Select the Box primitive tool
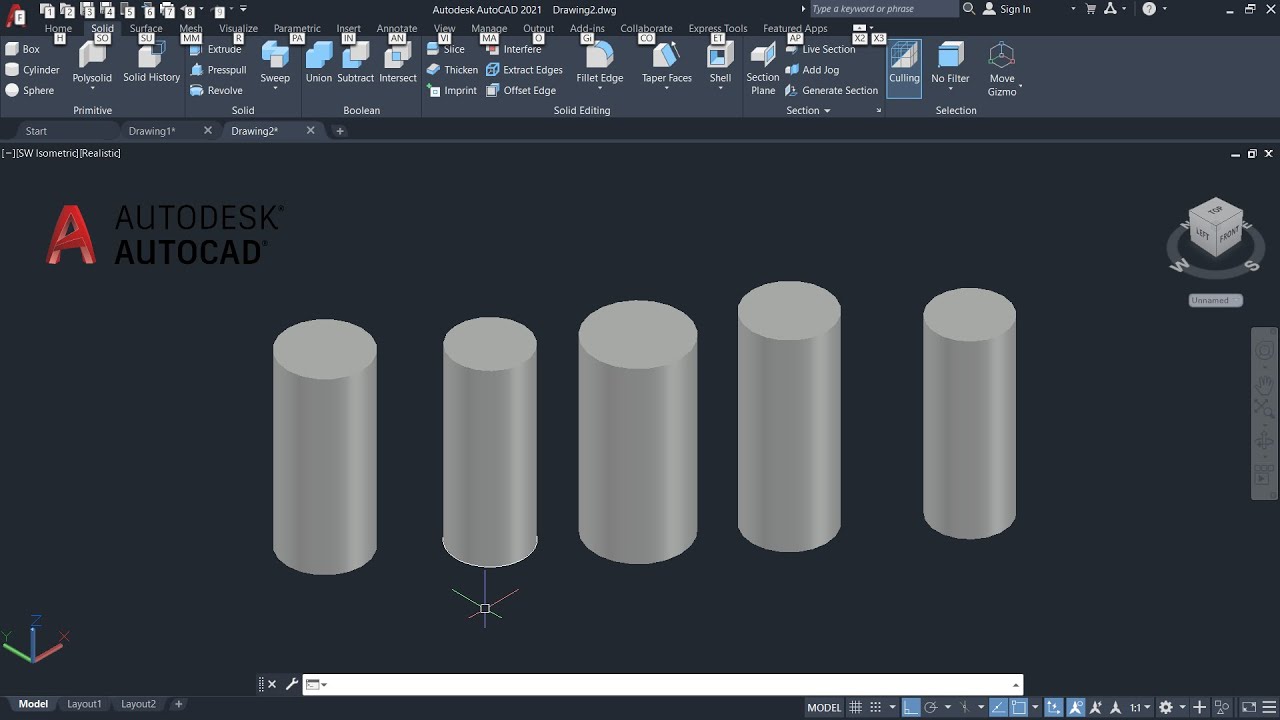 (23, 49)
